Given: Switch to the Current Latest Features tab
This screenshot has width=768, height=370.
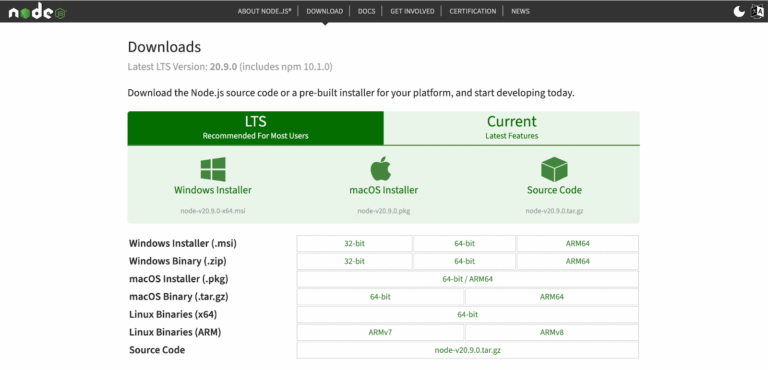Looking at the screenshot, I should click(x=512, y=128).
